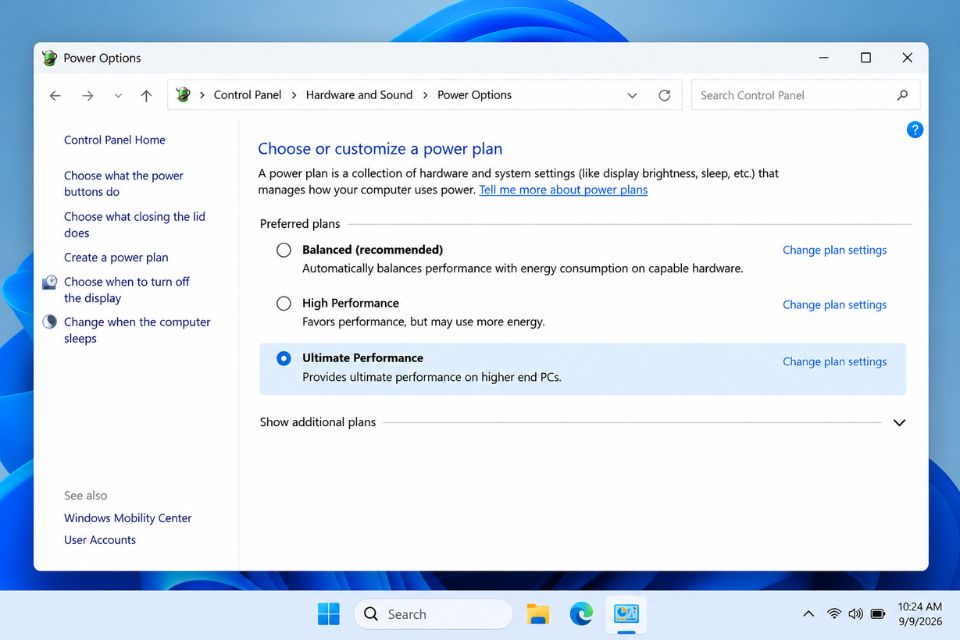The height and width of the screenshot is (640, 960).
Task: Click Create a power plan
Action: tap(116, 257)
